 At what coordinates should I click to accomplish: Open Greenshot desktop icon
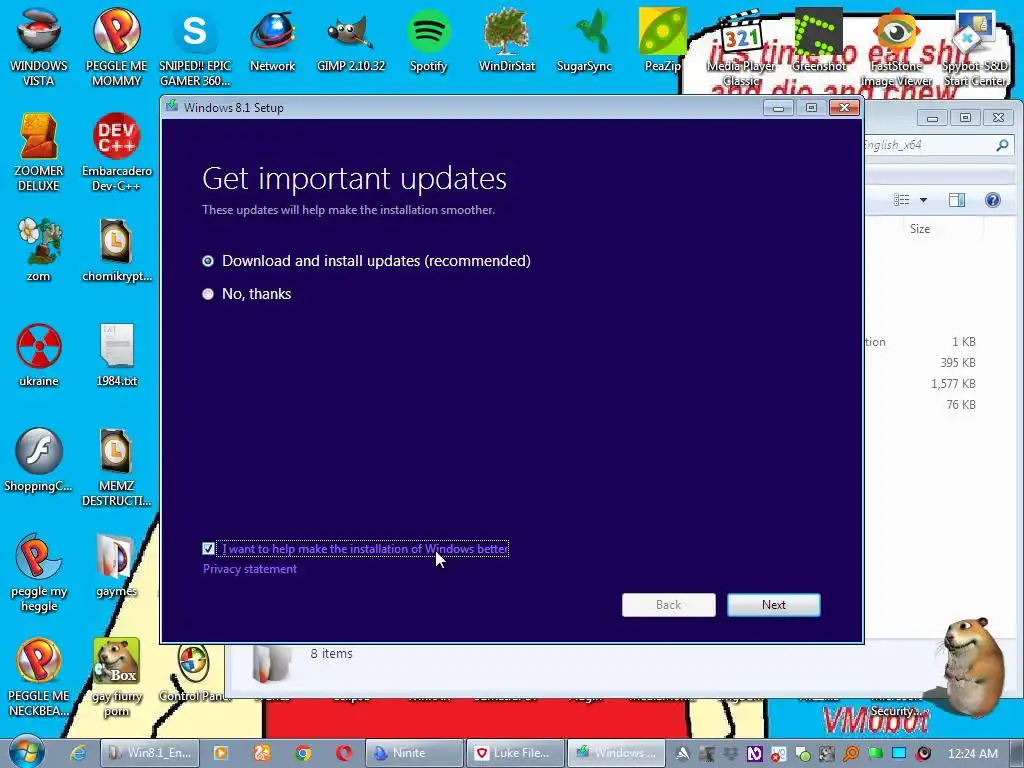coord(819,40)
